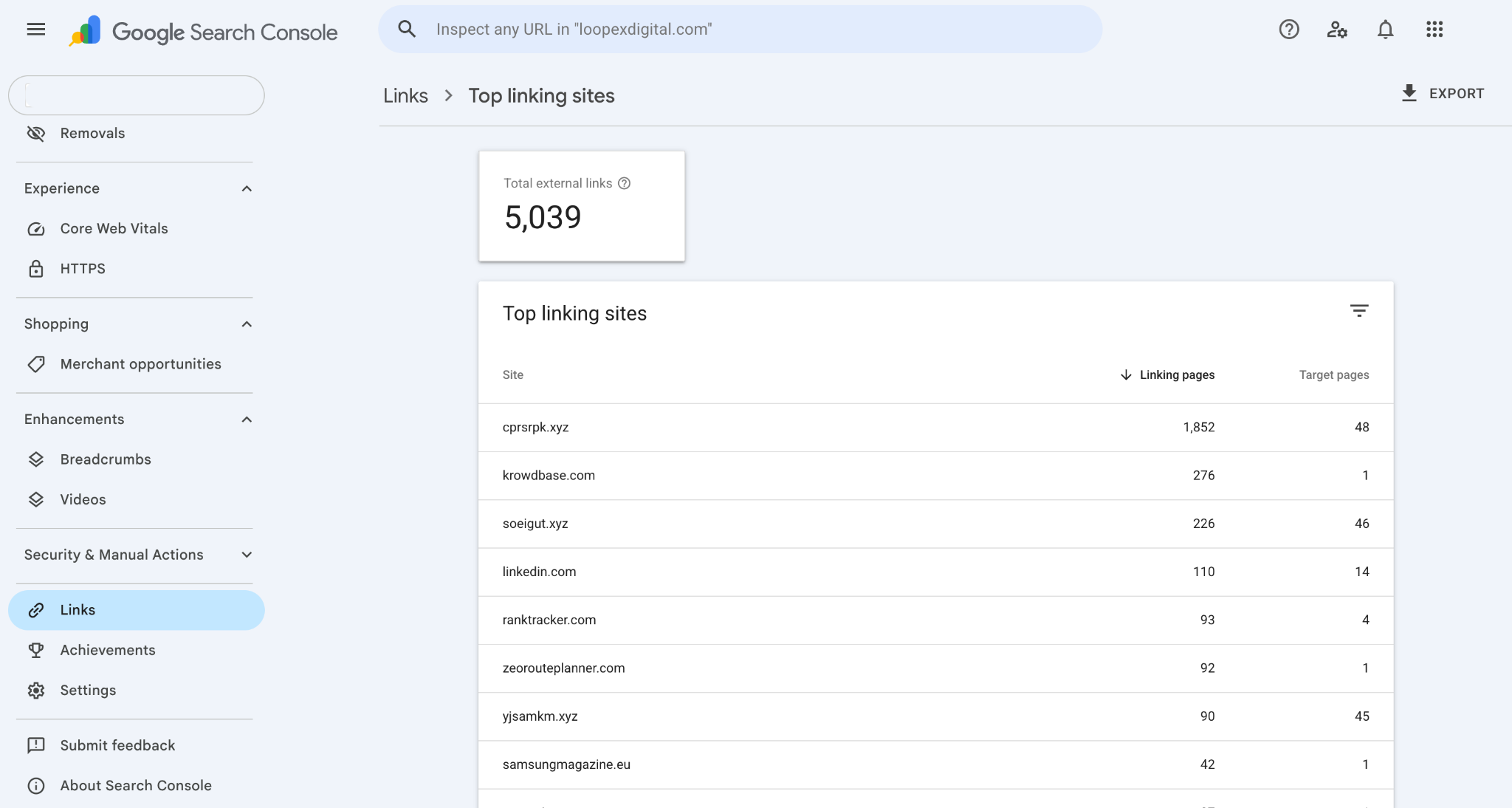Click target pages value 48
This screenshot has width=1512, height=808.
coord(1361,428)
